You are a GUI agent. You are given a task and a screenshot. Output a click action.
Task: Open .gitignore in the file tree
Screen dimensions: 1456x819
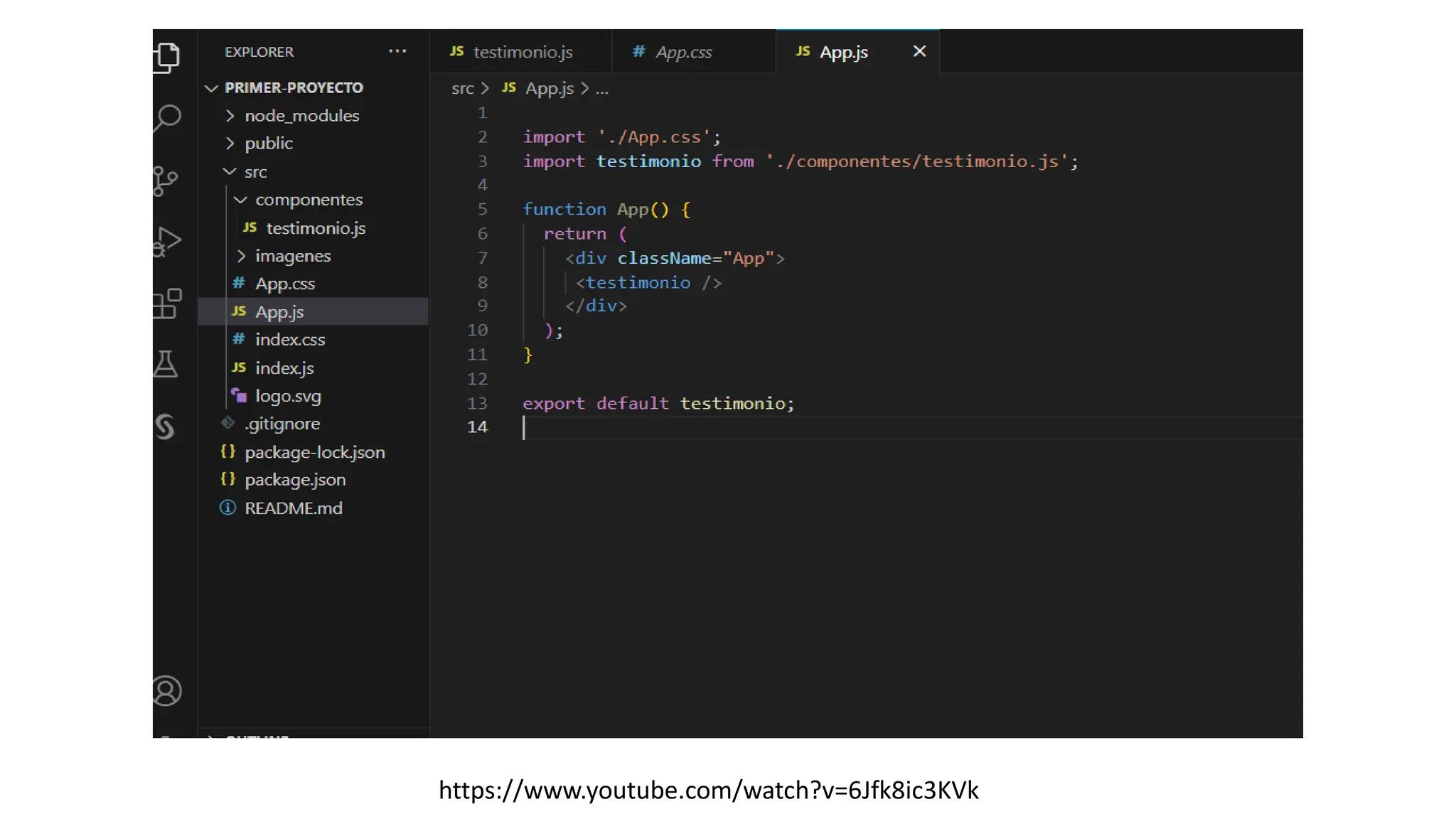coord(313,424)
